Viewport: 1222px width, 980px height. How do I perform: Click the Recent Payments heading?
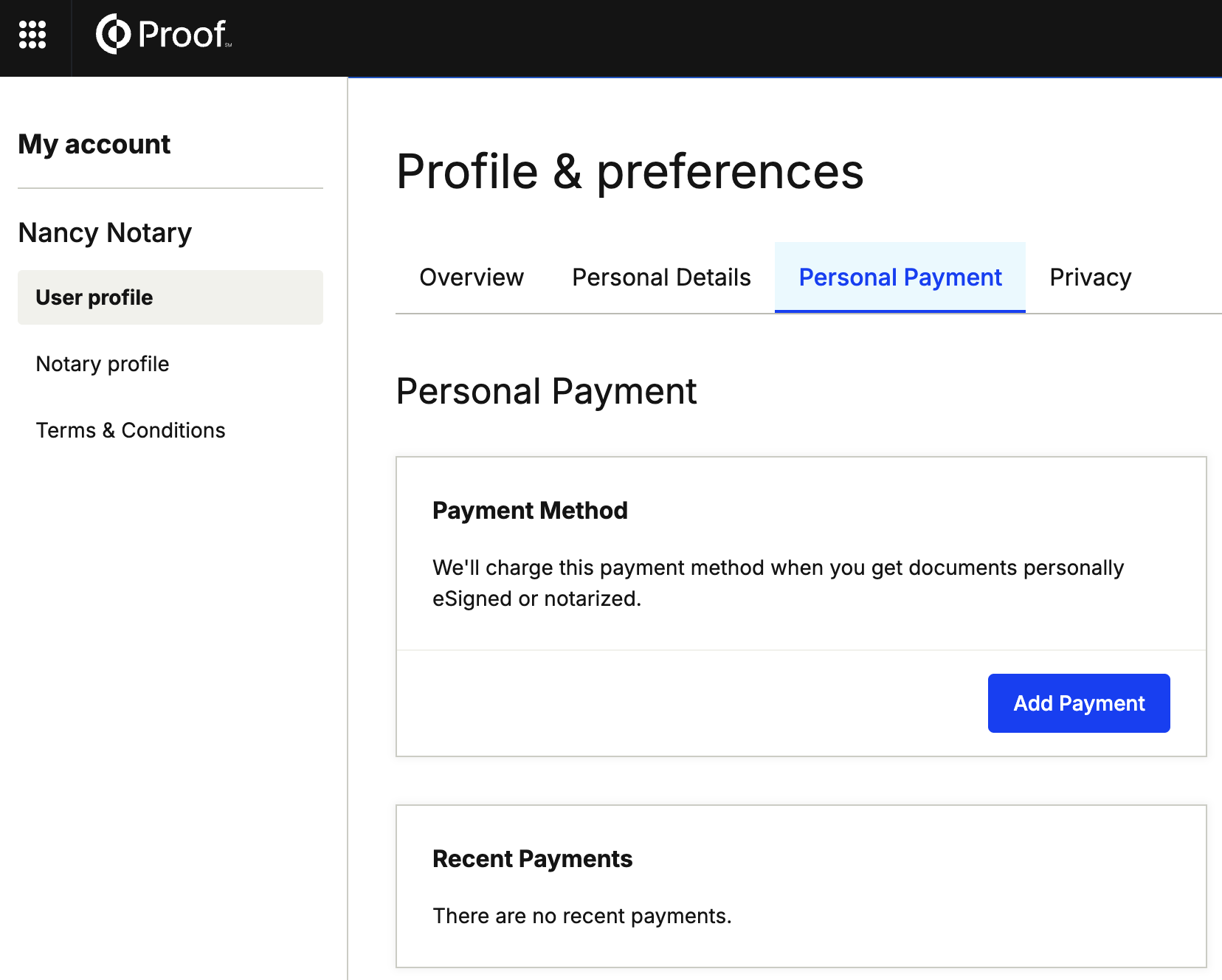point(532,859)
